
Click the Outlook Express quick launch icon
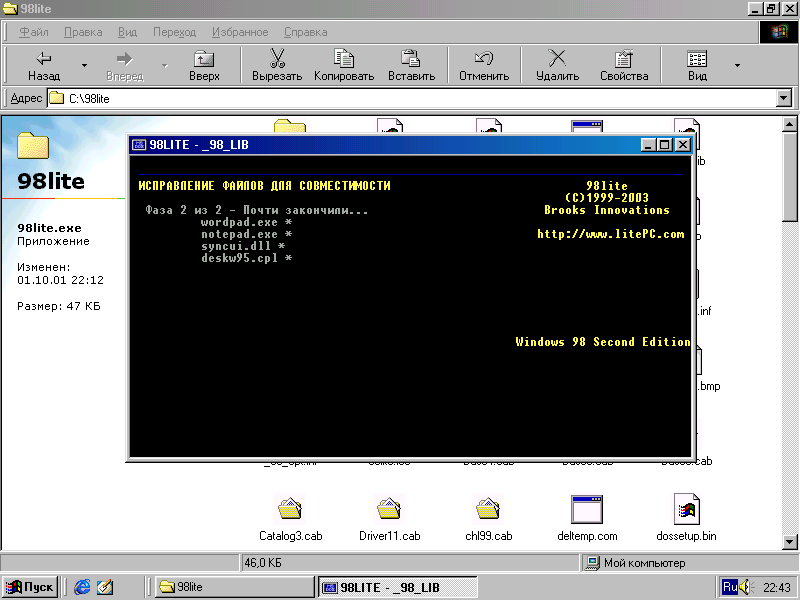[105, 587]
